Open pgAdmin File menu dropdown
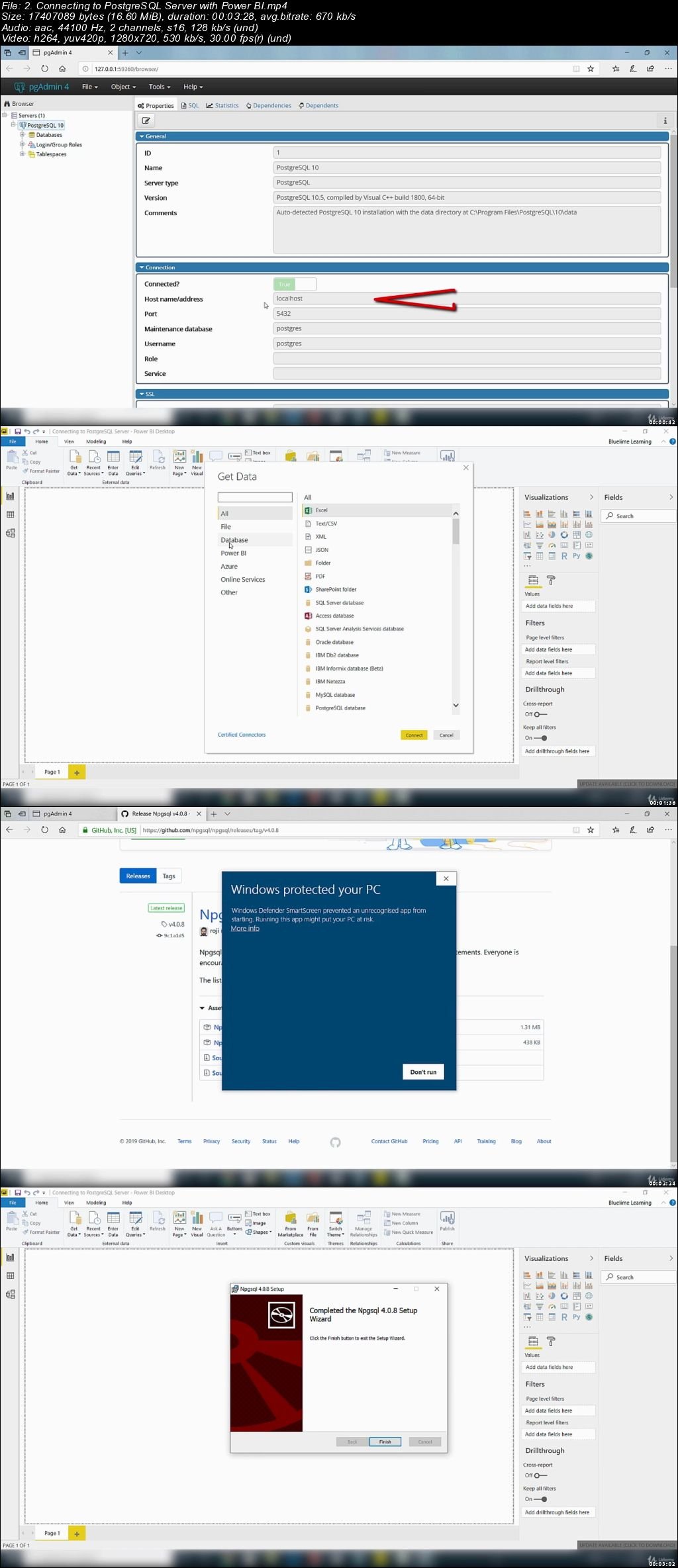 (89, 87)
